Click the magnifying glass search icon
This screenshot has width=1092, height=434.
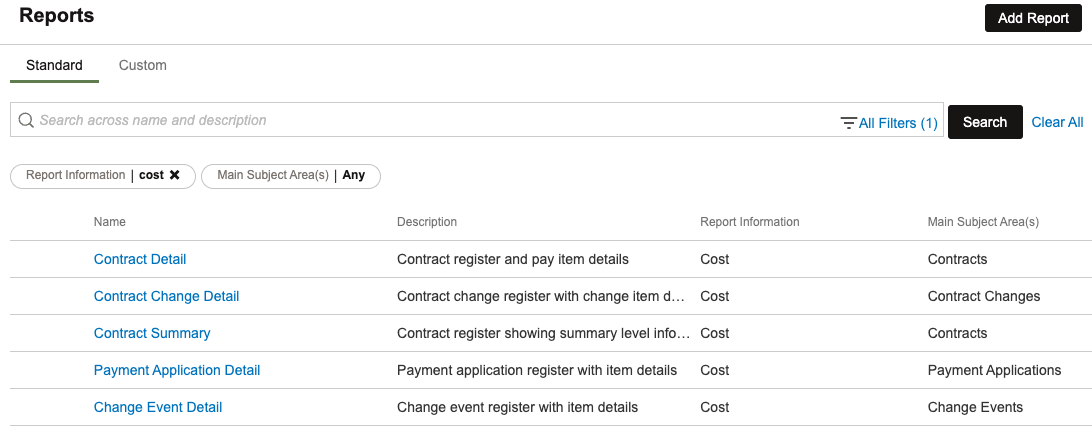26,121
